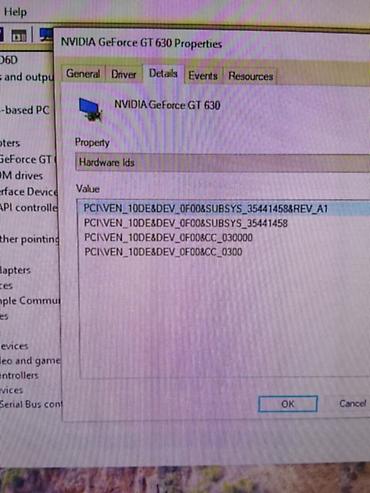Switch to the Driver tab
Image resolution: width=370 pixels, height=493 pixels.
124,74
